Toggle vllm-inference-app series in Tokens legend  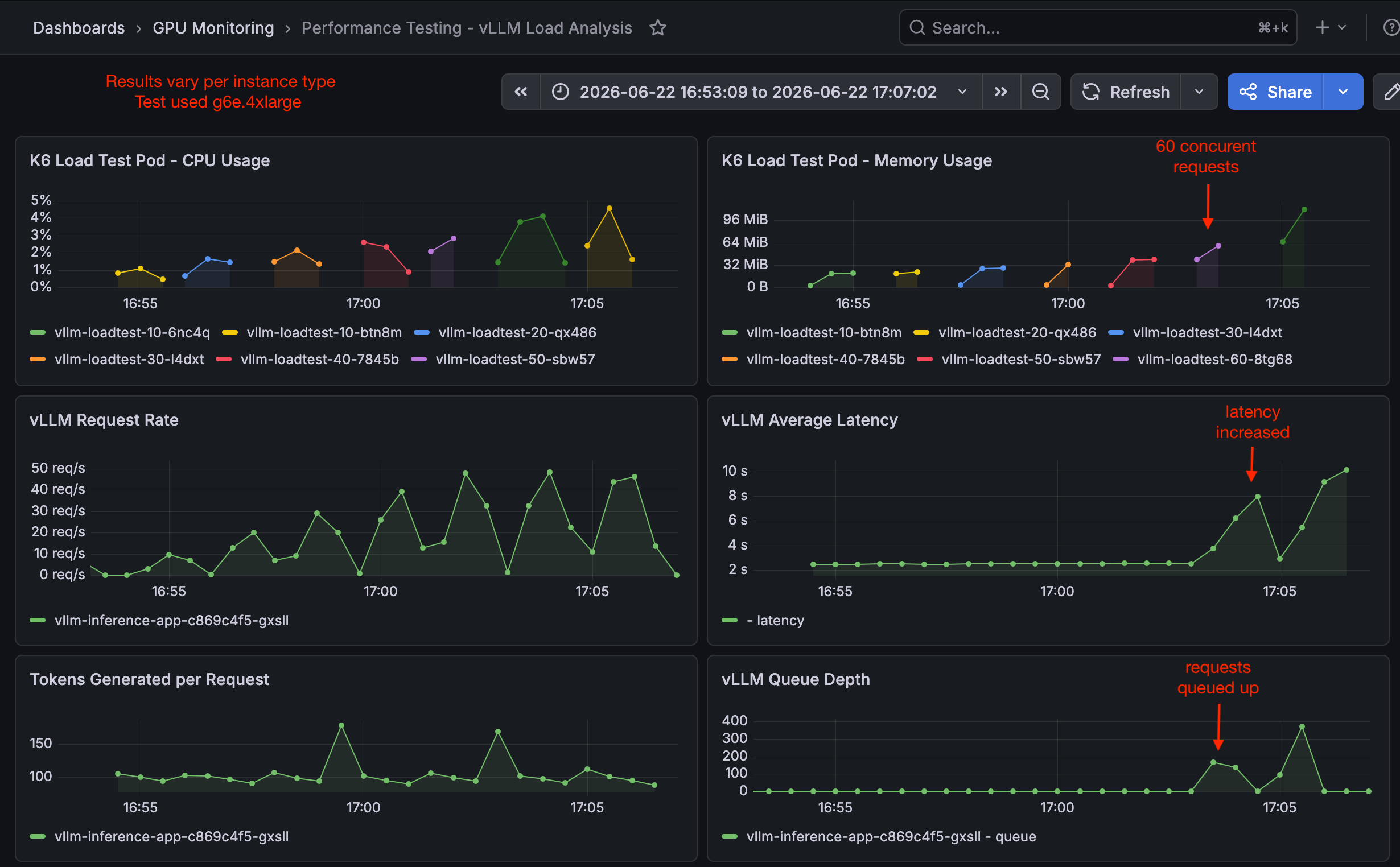point(171,837)
